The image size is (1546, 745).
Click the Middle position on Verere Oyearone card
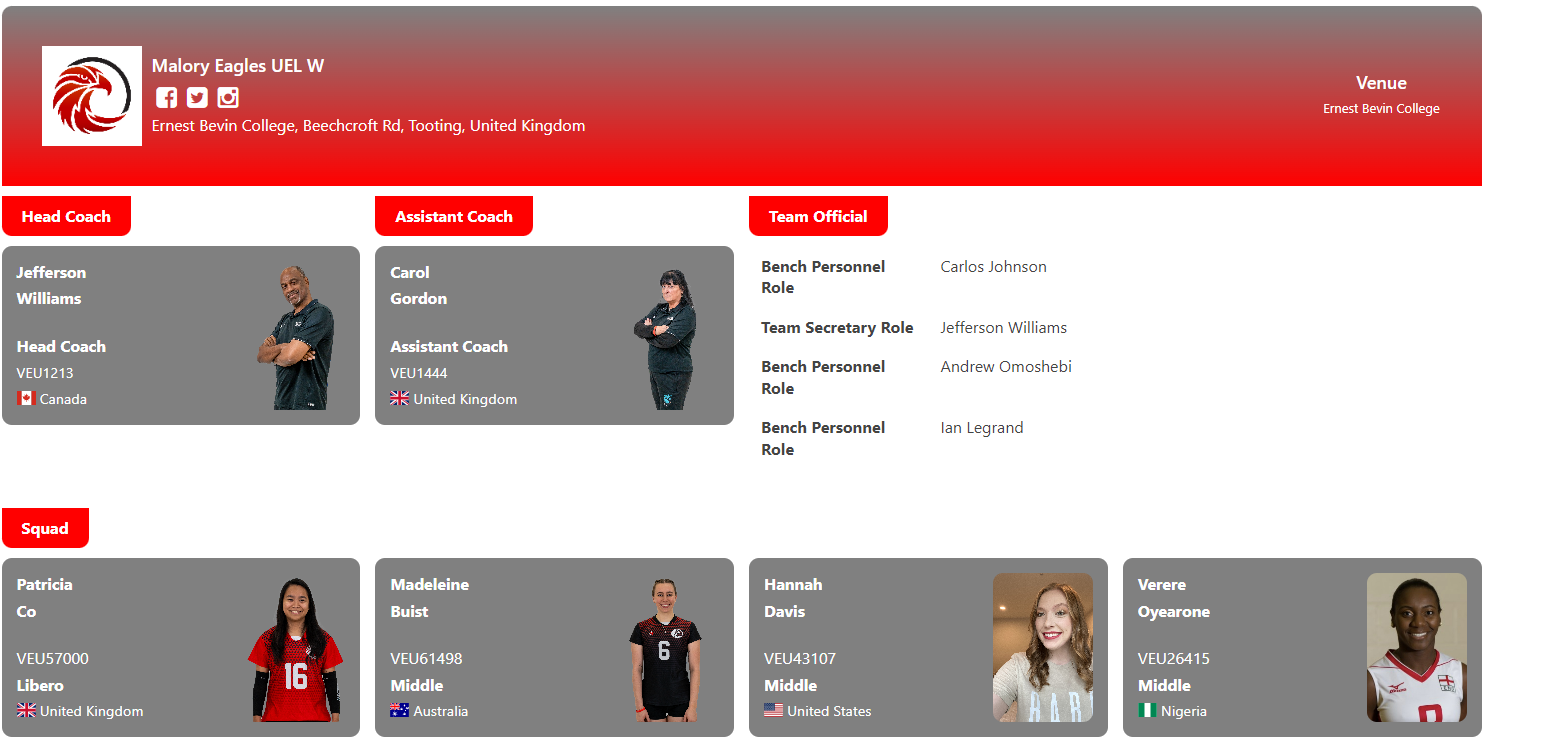point(1165,685)
